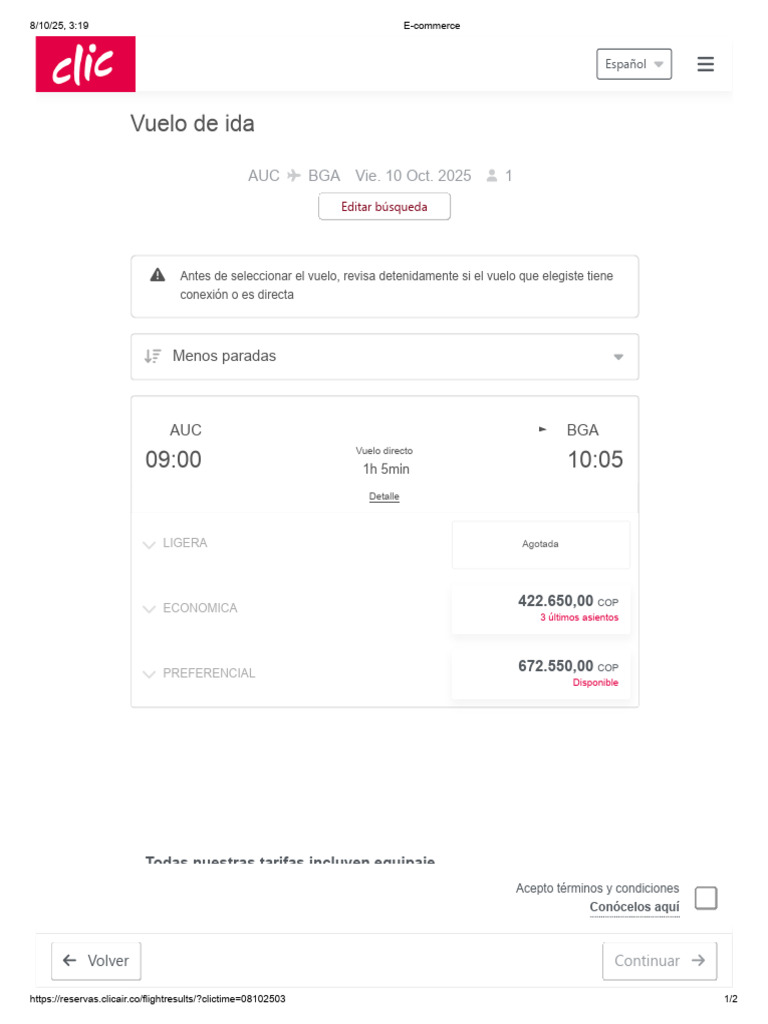Click Editar búsqueda button
Image resolution: width=768 pixels, height=1024 pixels.
pos(384,207)
